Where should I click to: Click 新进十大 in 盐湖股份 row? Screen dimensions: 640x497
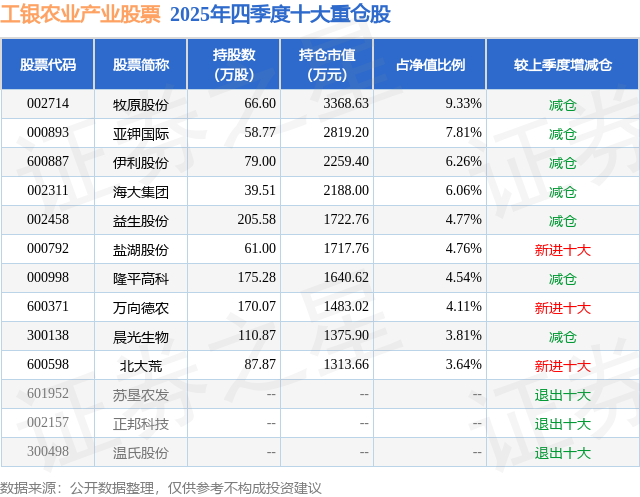pos(562,250)
